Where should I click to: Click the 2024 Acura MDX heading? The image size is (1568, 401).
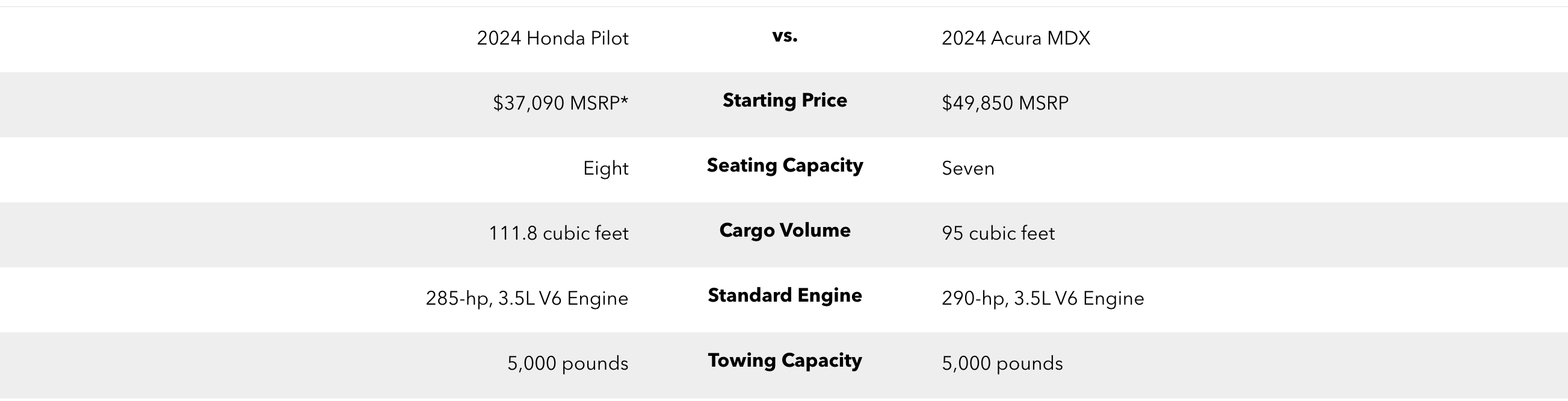1015,39
